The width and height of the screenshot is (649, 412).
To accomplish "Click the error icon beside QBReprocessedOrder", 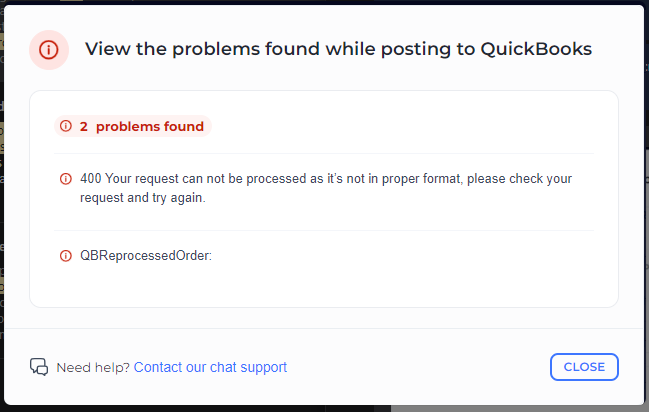I will [66, 256].
